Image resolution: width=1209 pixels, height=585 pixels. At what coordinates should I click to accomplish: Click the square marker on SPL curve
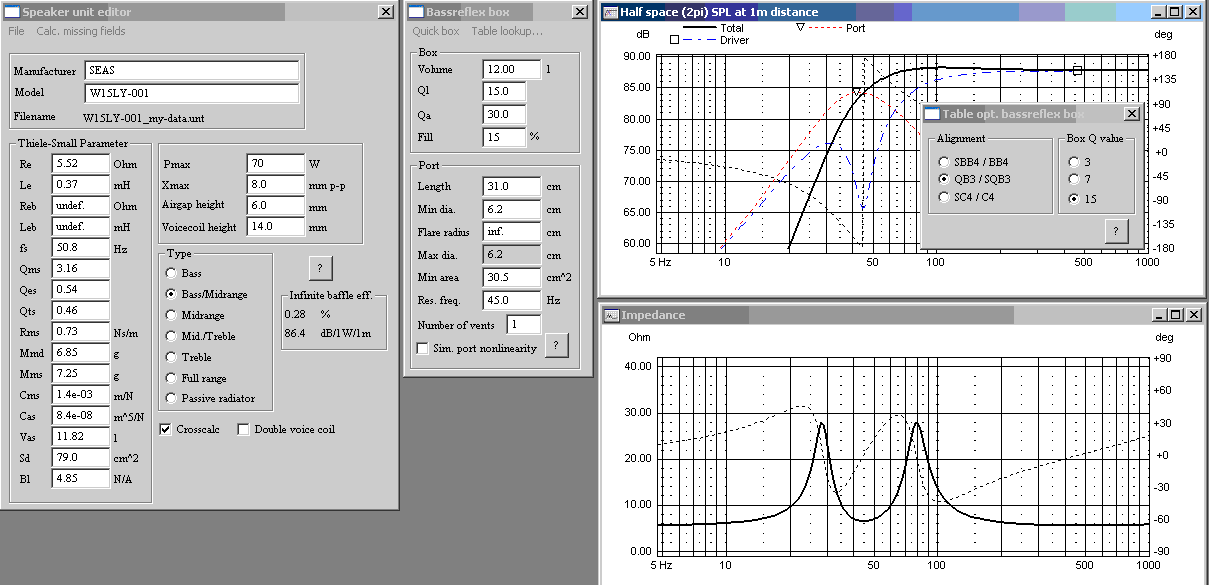point(1077,70)
